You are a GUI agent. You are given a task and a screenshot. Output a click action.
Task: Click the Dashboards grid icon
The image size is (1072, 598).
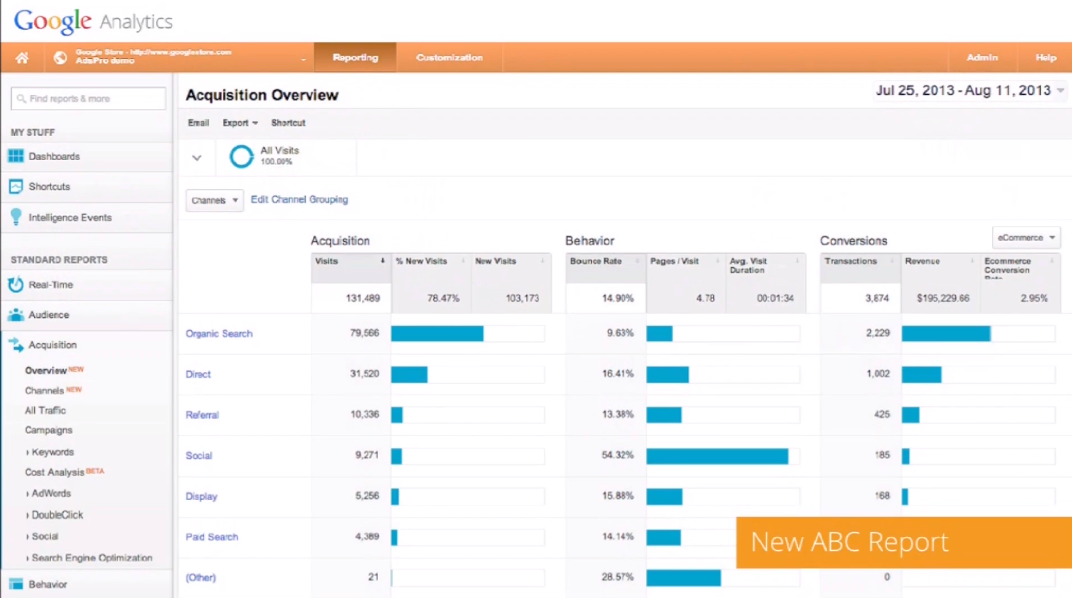(15, 156)
